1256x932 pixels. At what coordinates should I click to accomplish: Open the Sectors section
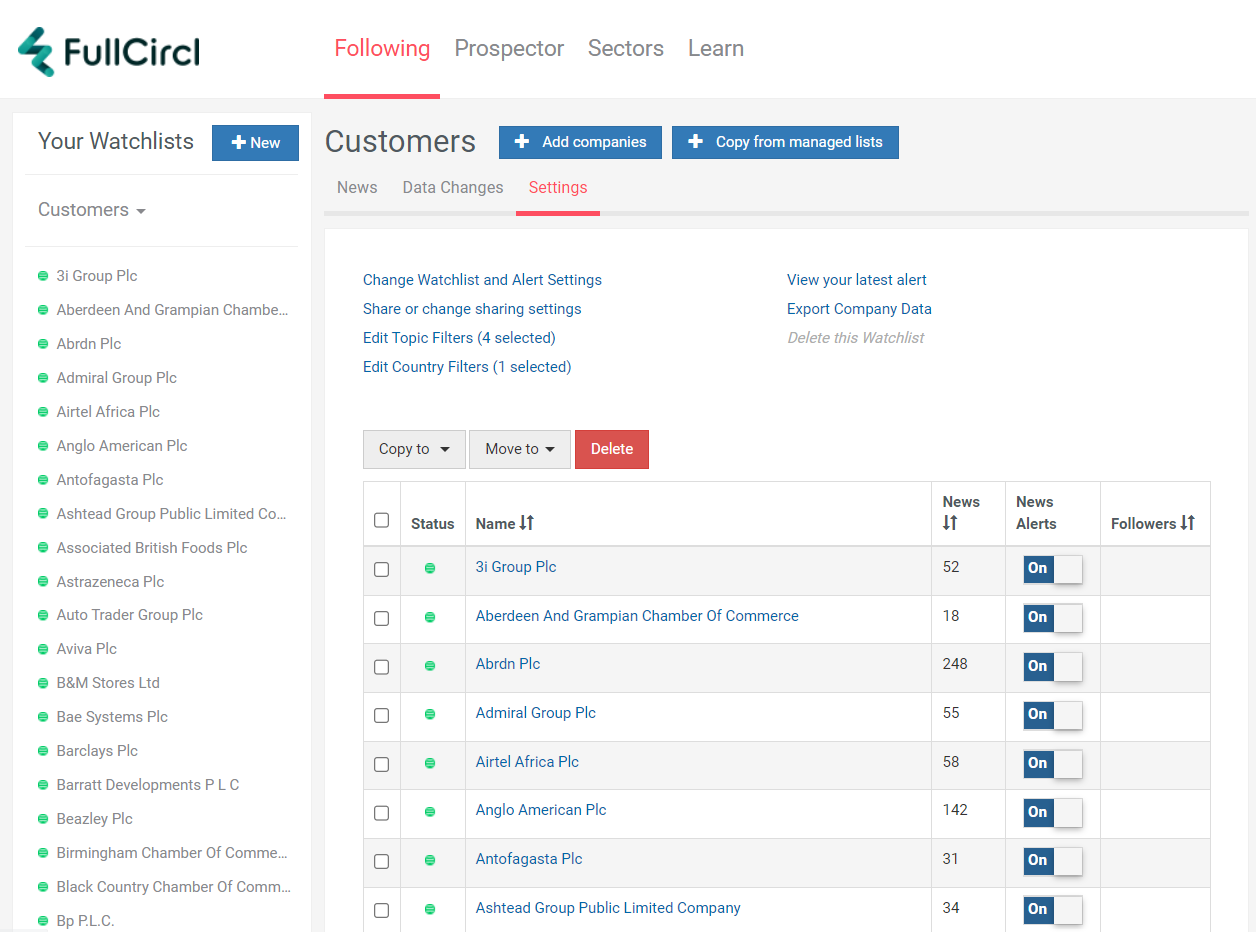click(626, 48)
